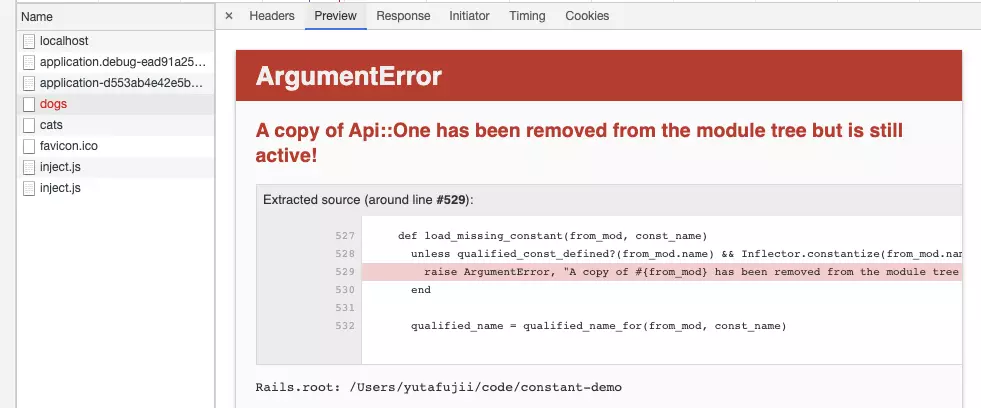
Task: Close the request details panel
Action: click(228, 16)
